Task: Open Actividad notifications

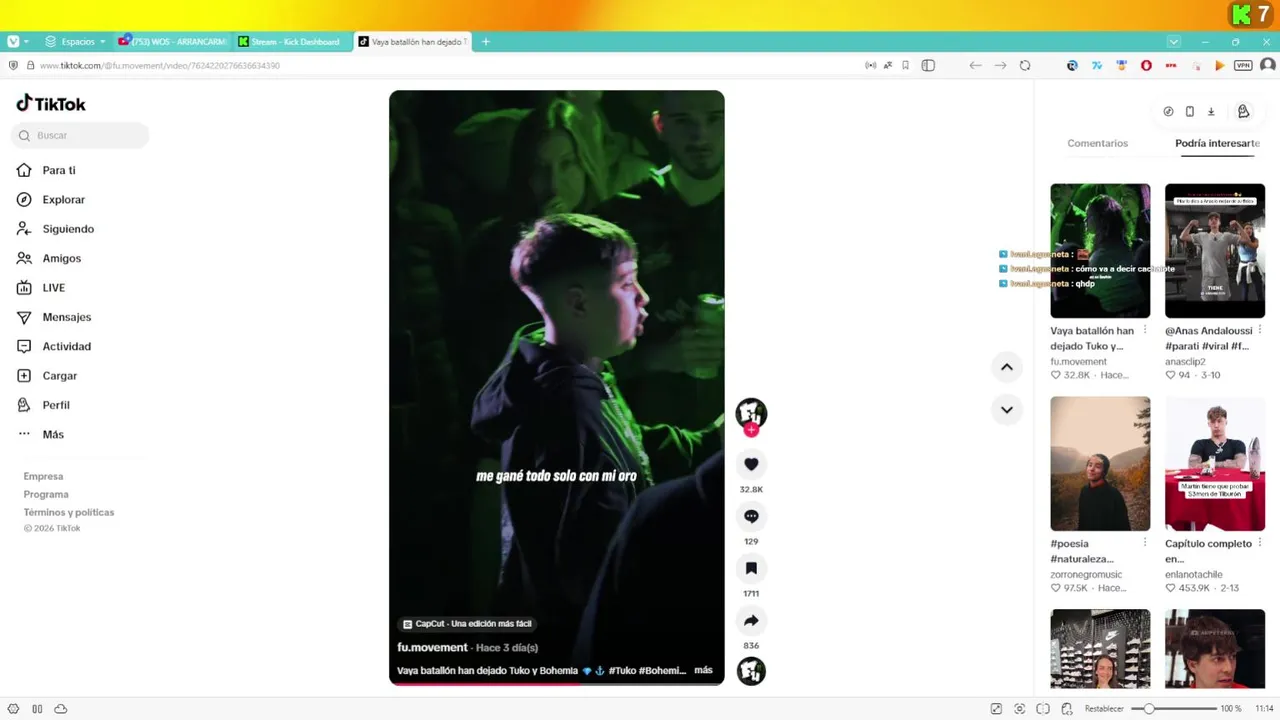Action: [54, 346]
